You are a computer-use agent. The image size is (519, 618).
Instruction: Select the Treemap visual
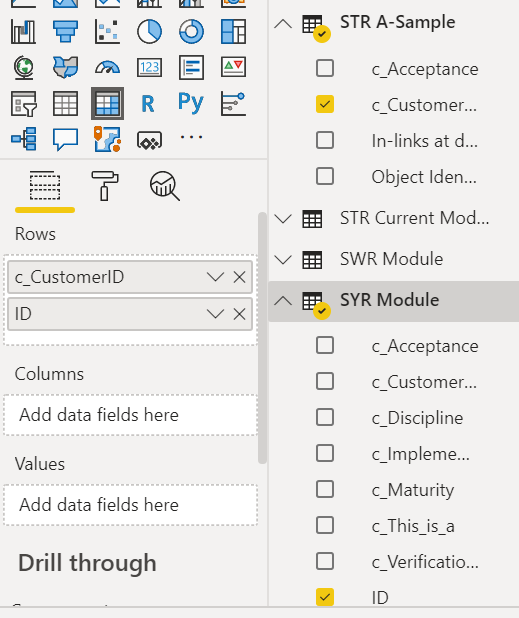click(x=233, y=32)
